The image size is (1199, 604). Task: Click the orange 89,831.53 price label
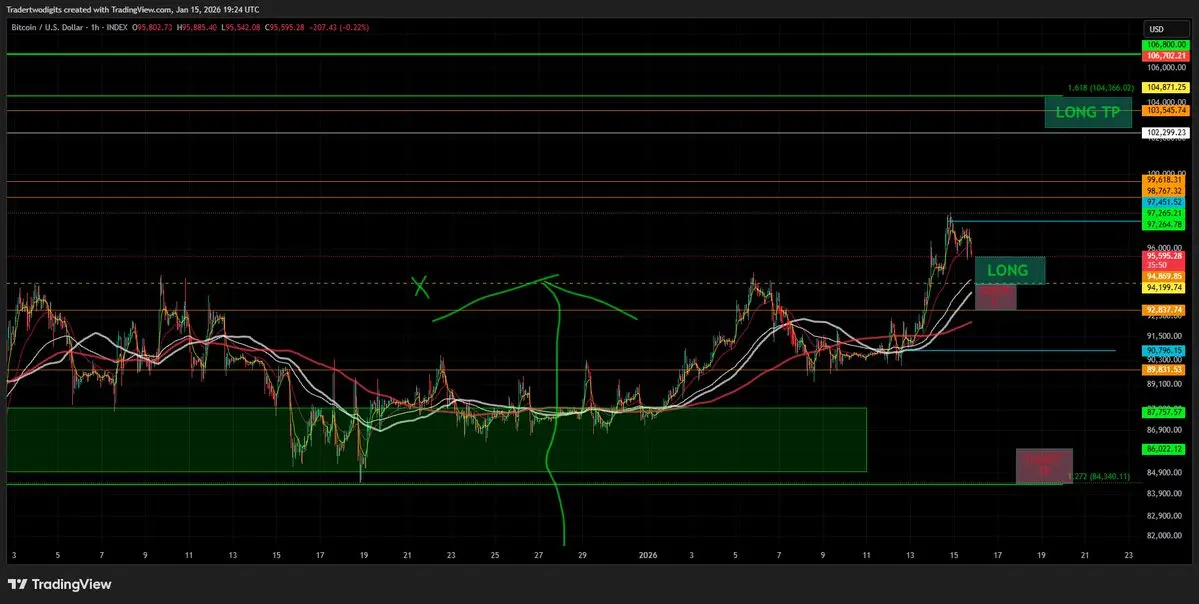[1165, 369]
